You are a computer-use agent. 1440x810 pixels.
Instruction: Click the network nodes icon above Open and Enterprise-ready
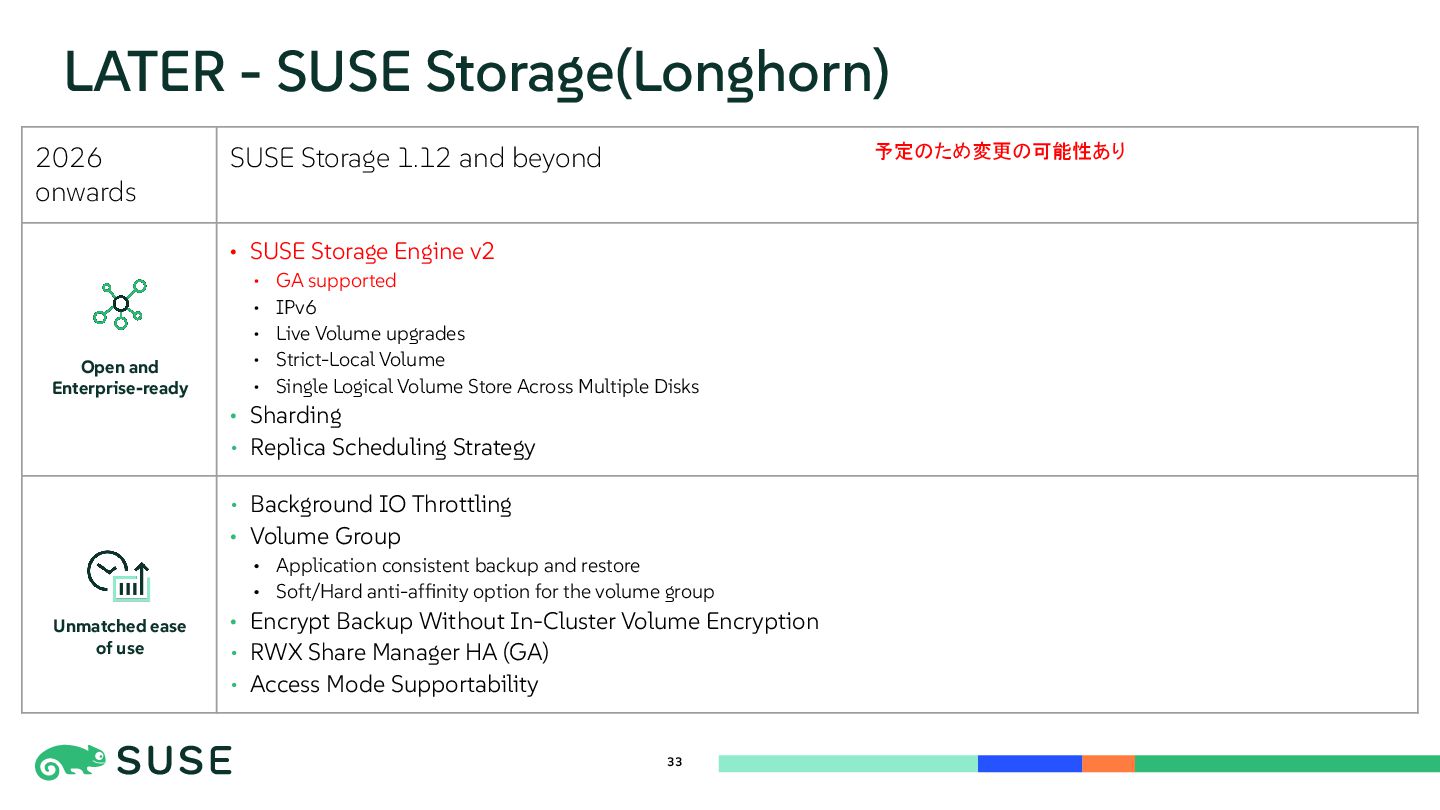tap(120, 304)
